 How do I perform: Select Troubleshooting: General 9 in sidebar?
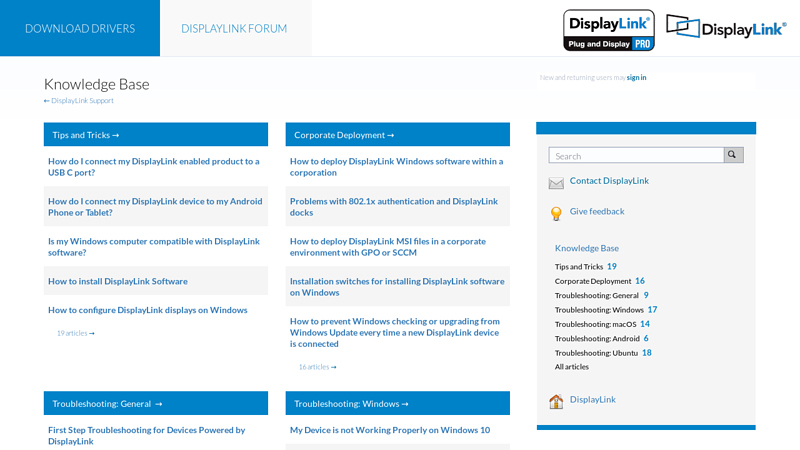coord(602,295)
